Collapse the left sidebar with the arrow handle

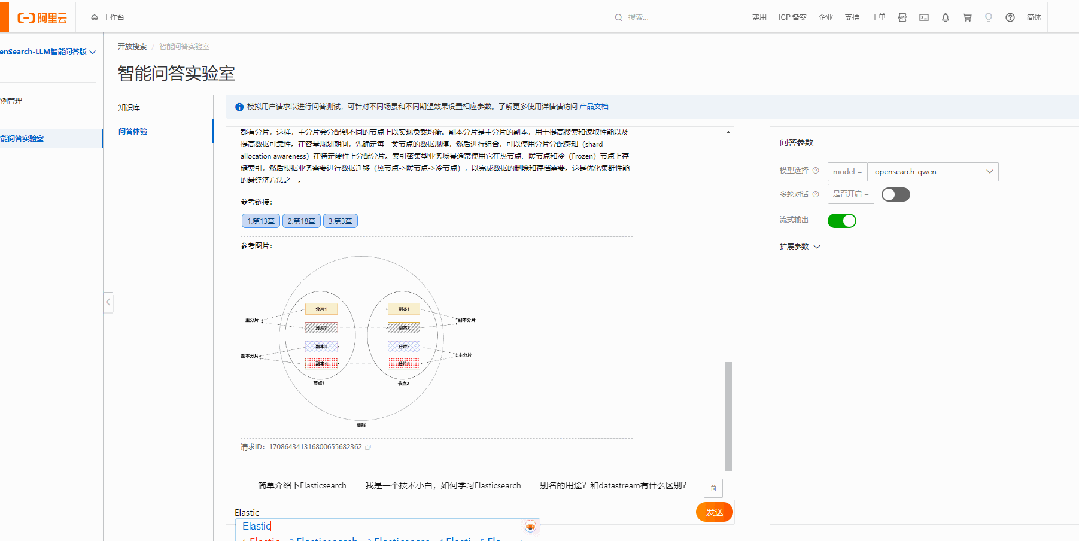109,301
